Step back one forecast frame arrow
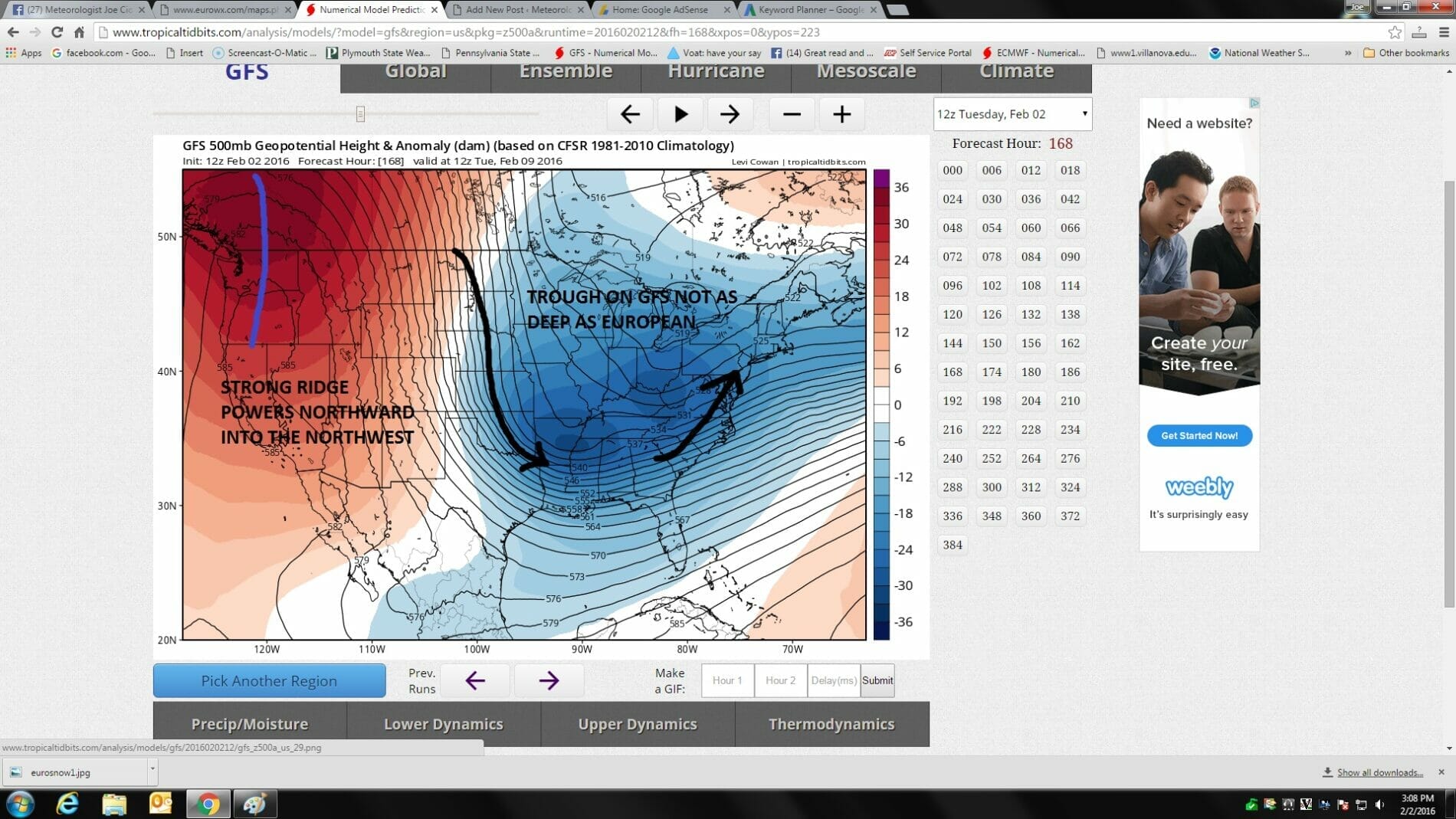This screenshot has width=1456, height=819. (630, 114)
